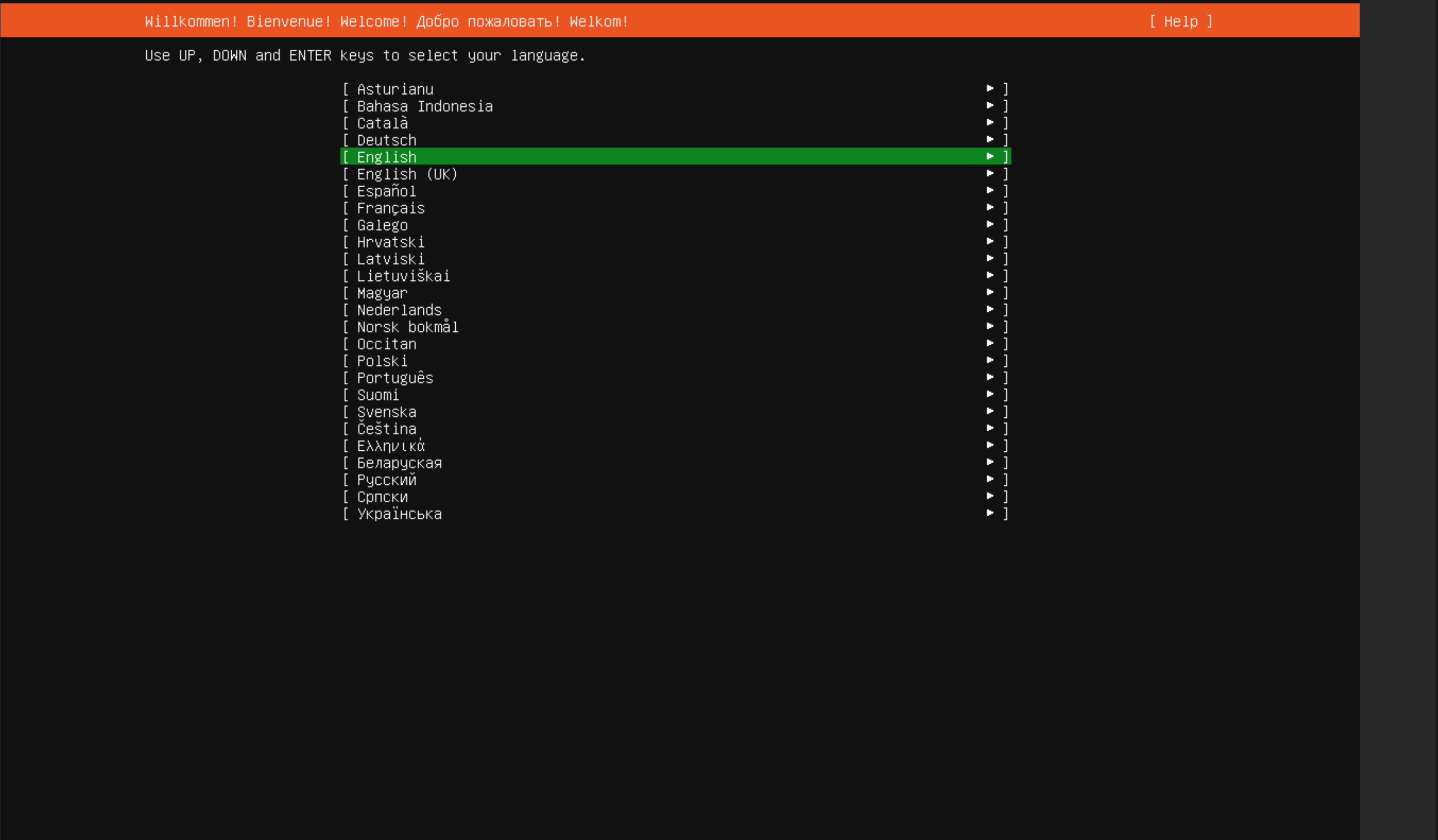The height and width of the screenshot is (840, 1438).
Task: Click the Help button in header
Action: pos(1180,21)
